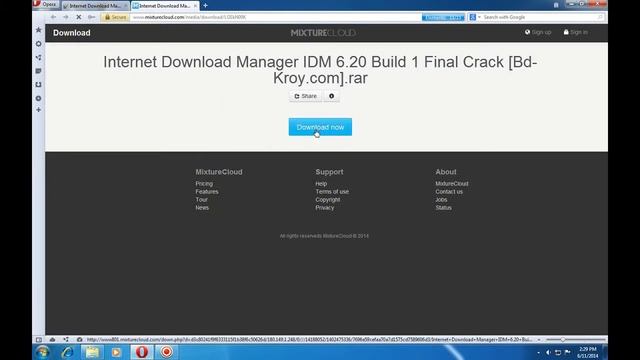
Task: Add a panel with sidebar plus icon
Action: 38,110
